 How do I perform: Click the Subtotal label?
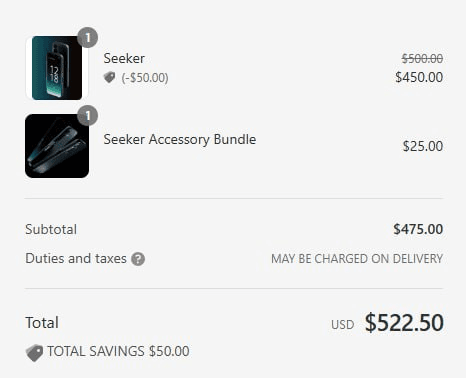(x=51, y=229)
